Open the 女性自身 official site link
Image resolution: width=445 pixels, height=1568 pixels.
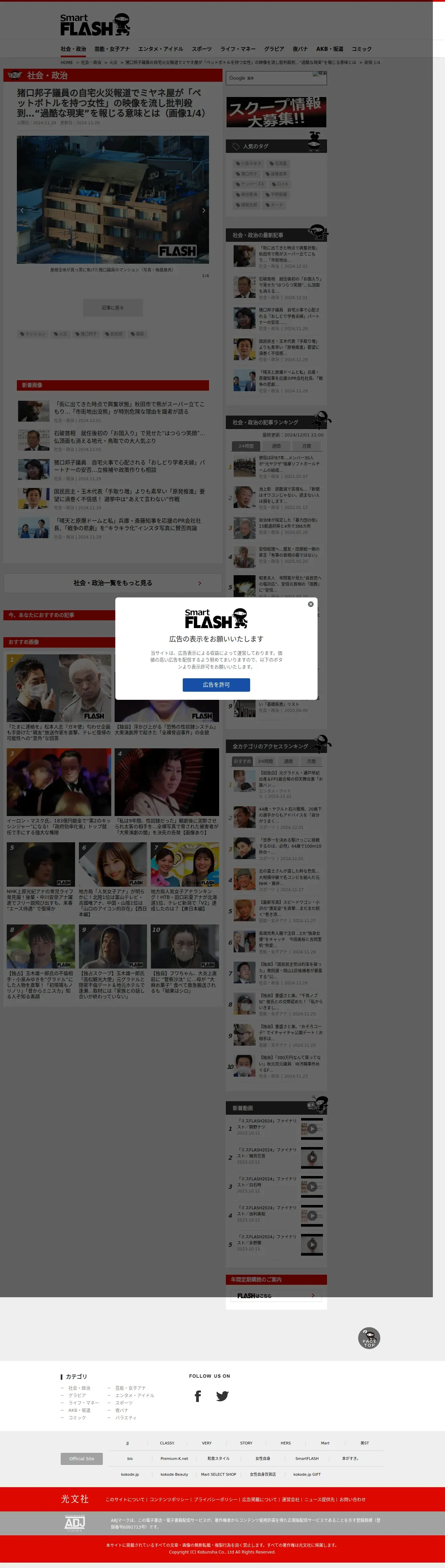tap(263, 1459)
